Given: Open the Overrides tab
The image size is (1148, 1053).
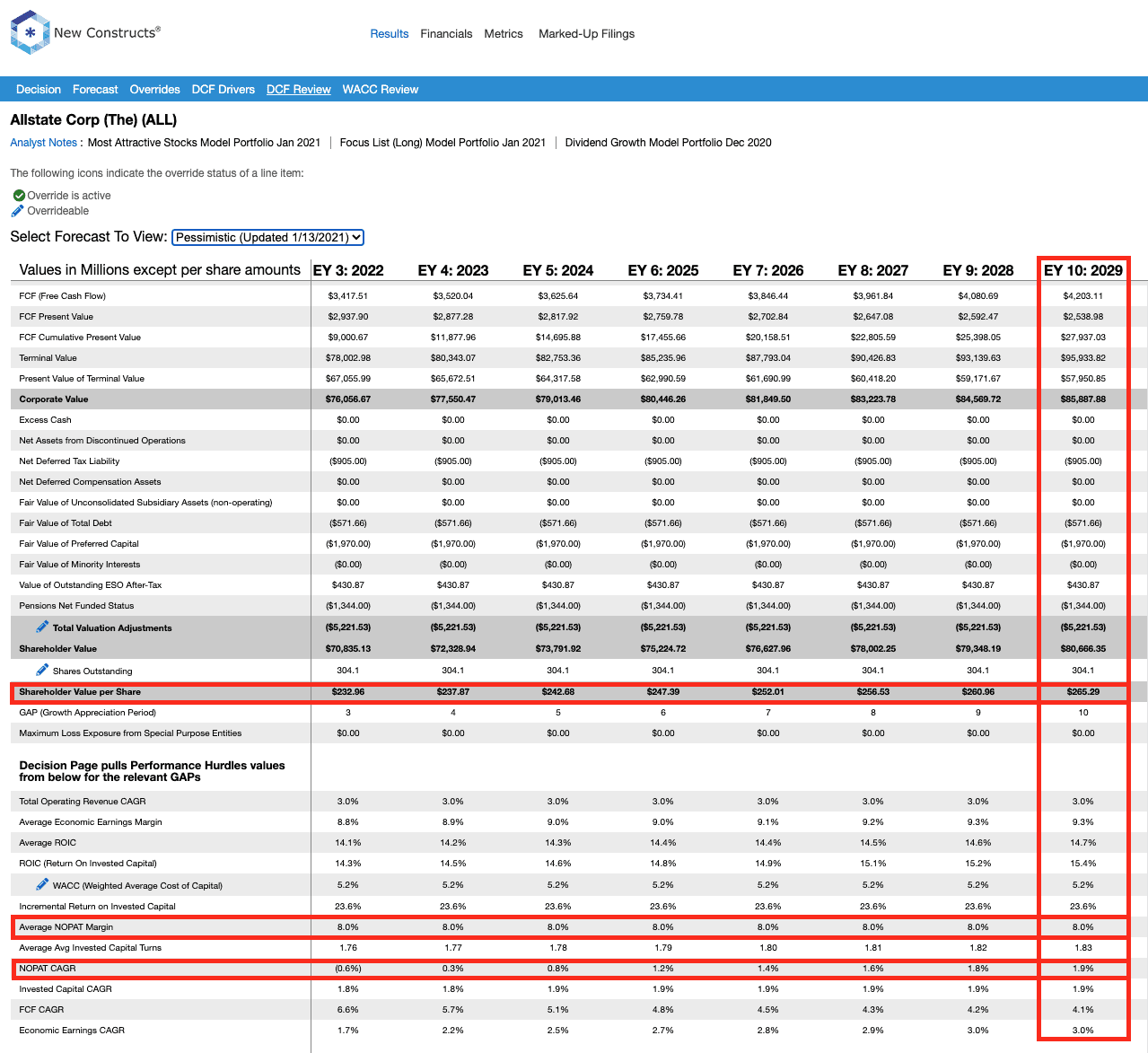Looking at the screenshot, I should click(155, 90).
